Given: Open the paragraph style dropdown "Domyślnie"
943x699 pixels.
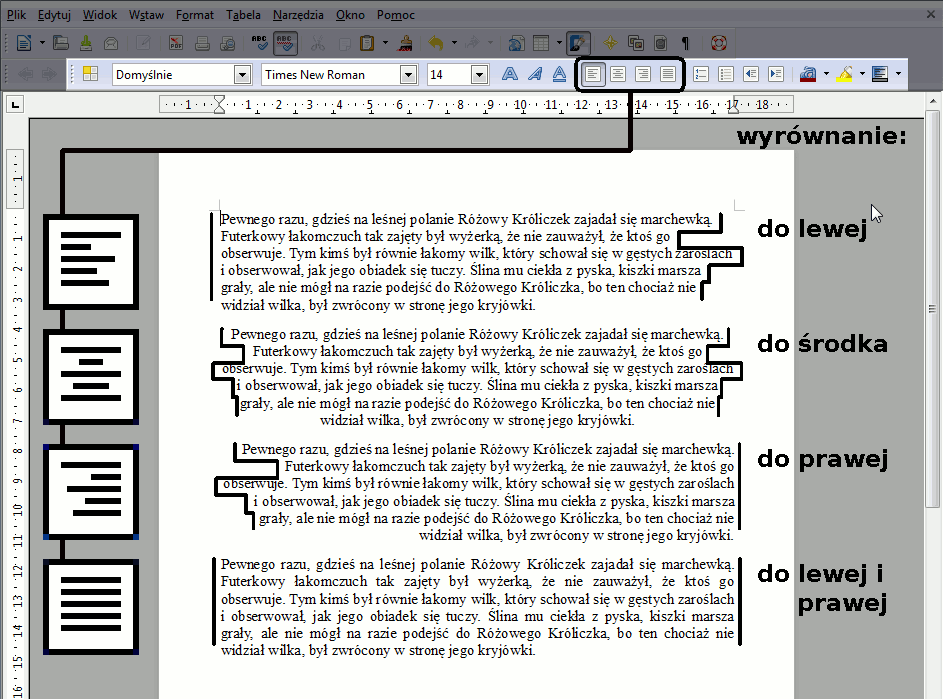Looking at the screenshot, I should [241, 74].
